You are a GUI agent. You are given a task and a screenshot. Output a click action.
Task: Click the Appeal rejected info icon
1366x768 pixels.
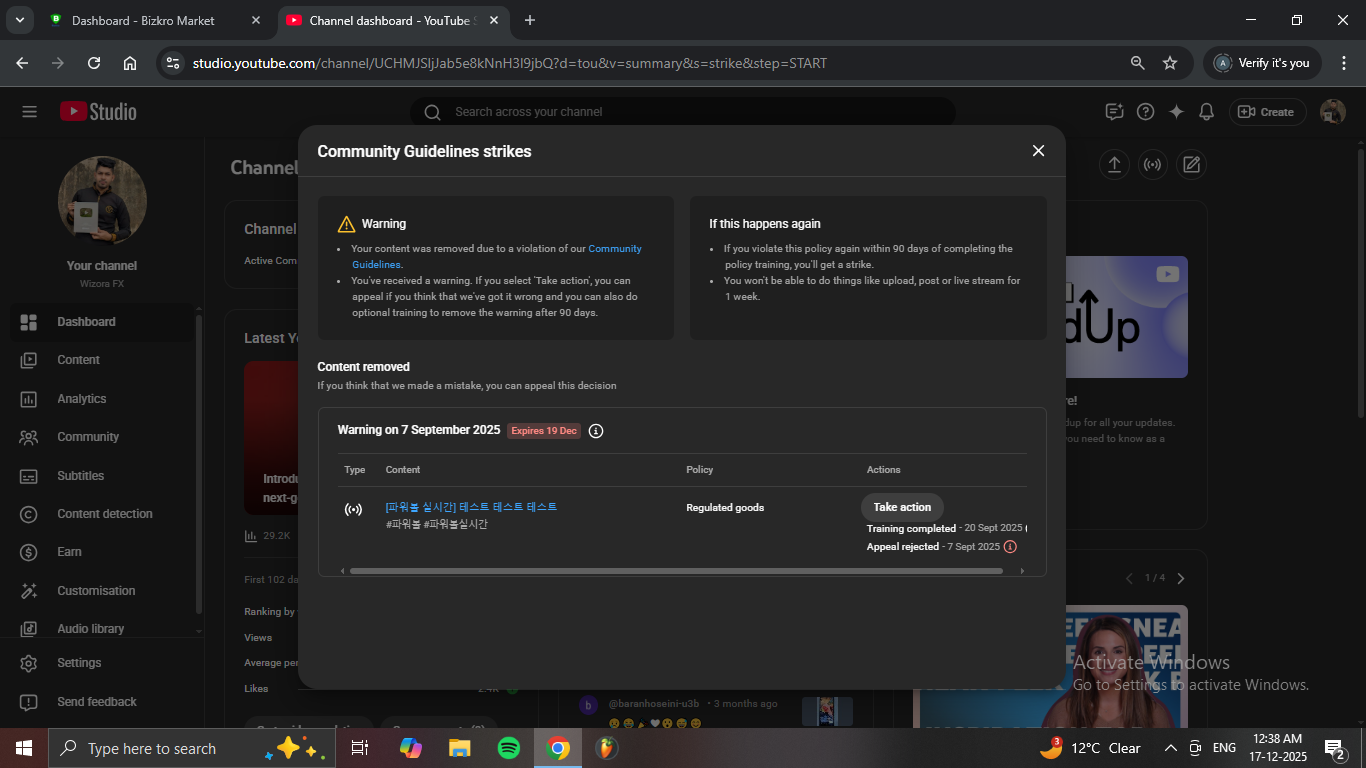[x=1010, y=547]
